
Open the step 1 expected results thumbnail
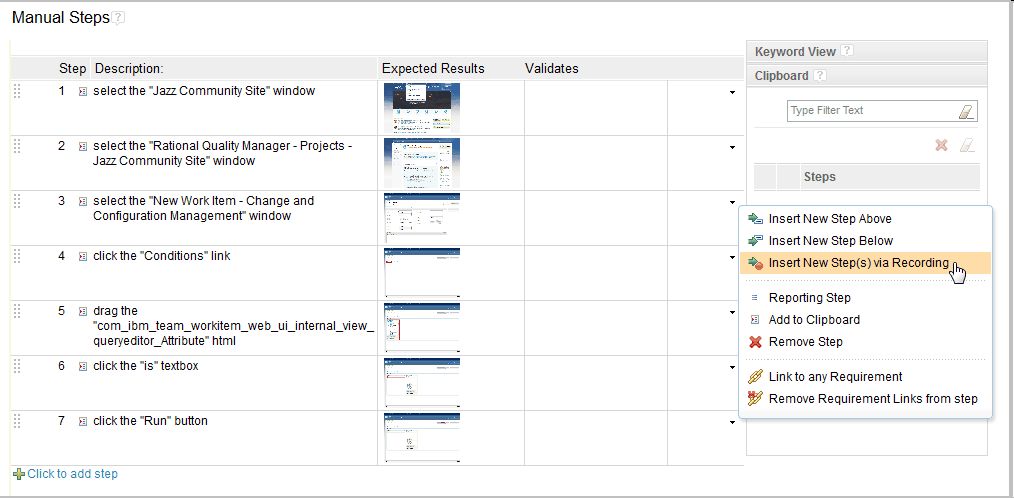coord(422,108)
